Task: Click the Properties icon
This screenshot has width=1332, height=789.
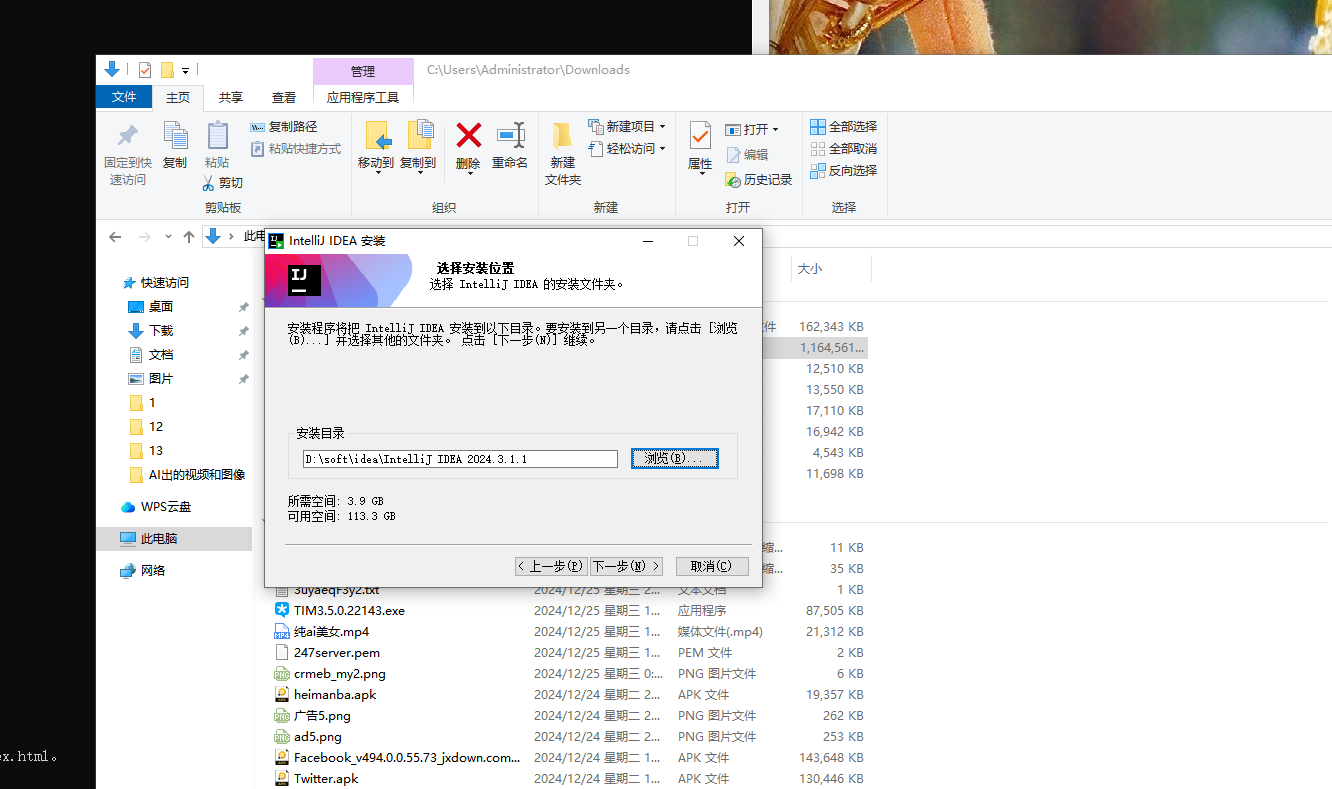Action: (700, 135)
